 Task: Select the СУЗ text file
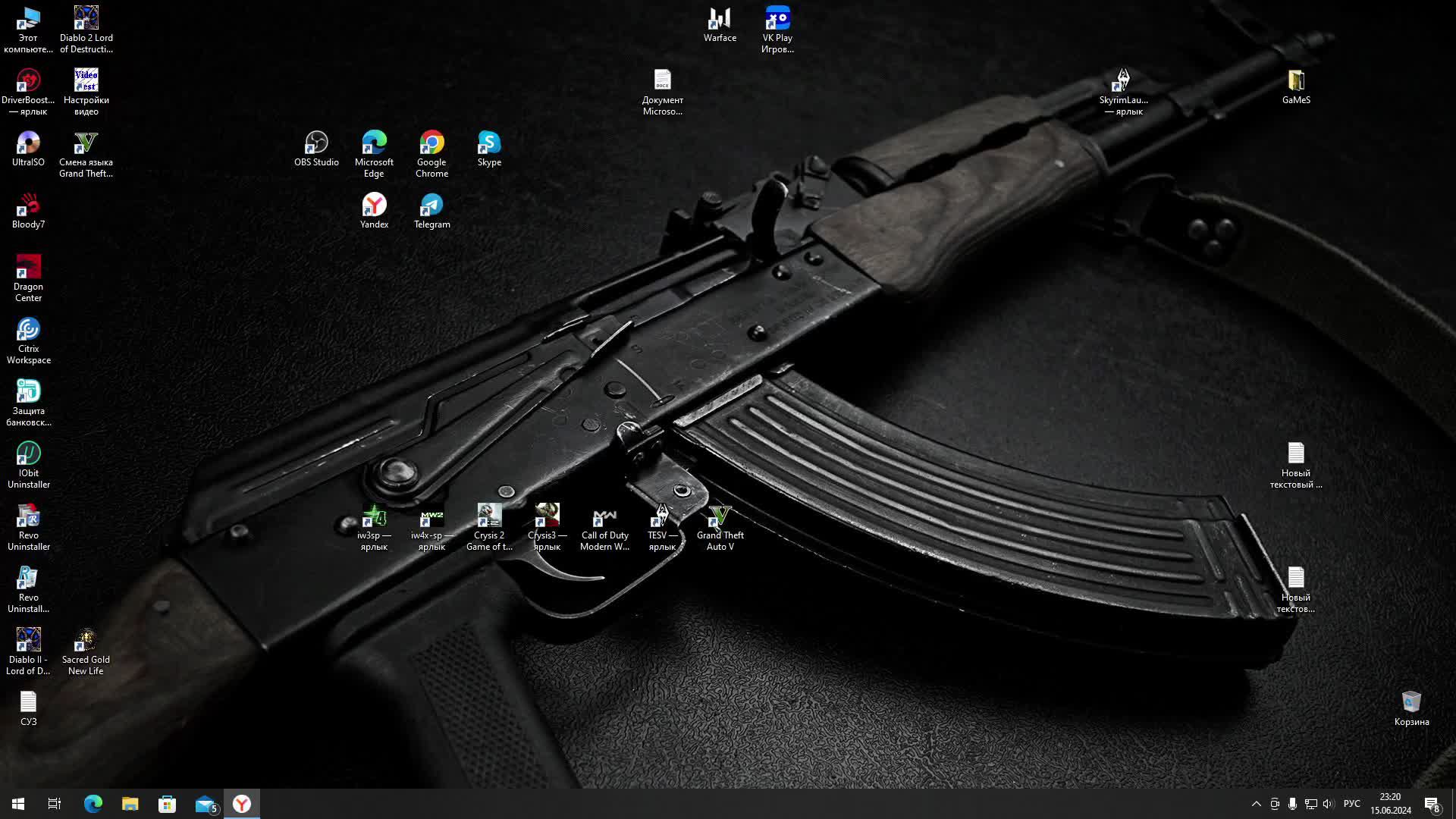pyautogui.click(x=28, y=709)
